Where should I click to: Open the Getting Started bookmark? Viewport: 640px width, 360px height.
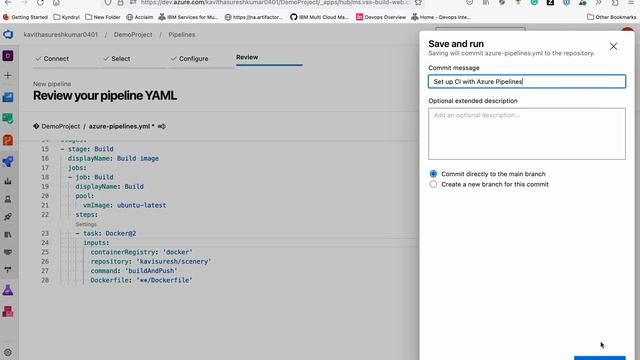pos(25,17)
